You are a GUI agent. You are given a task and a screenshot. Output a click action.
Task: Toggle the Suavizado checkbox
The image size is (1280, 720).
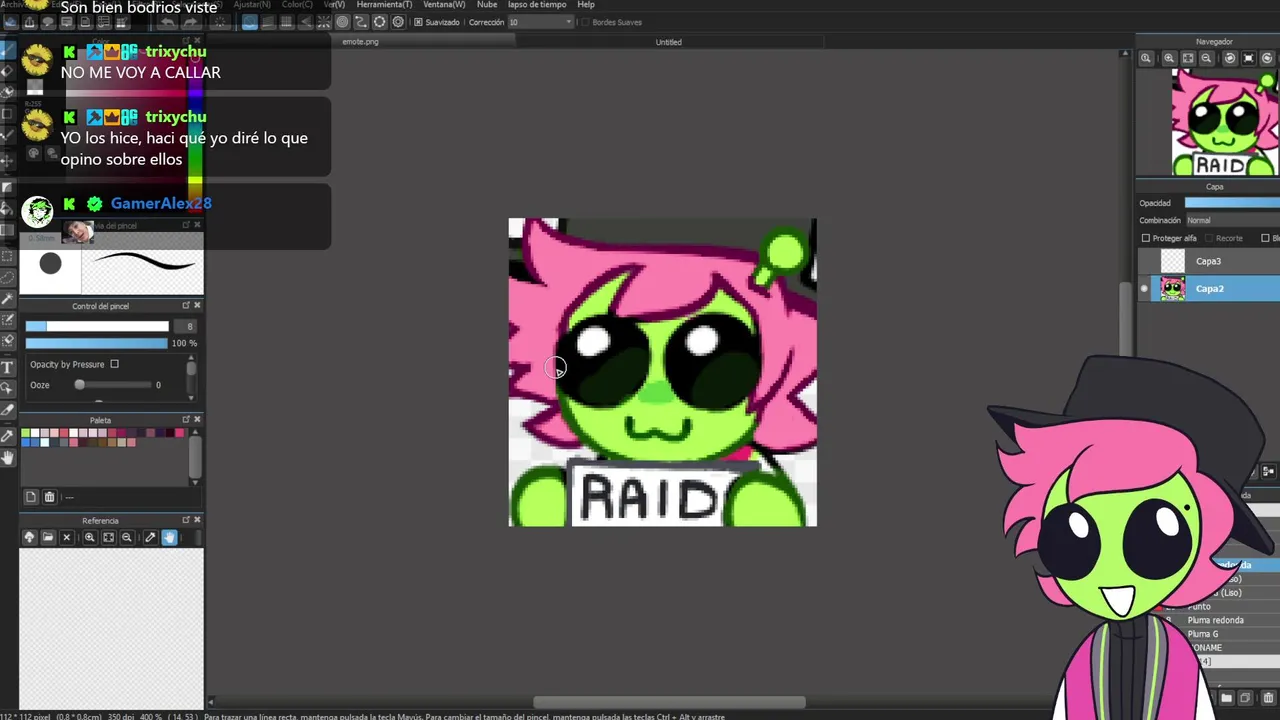[x=418, y=22]
